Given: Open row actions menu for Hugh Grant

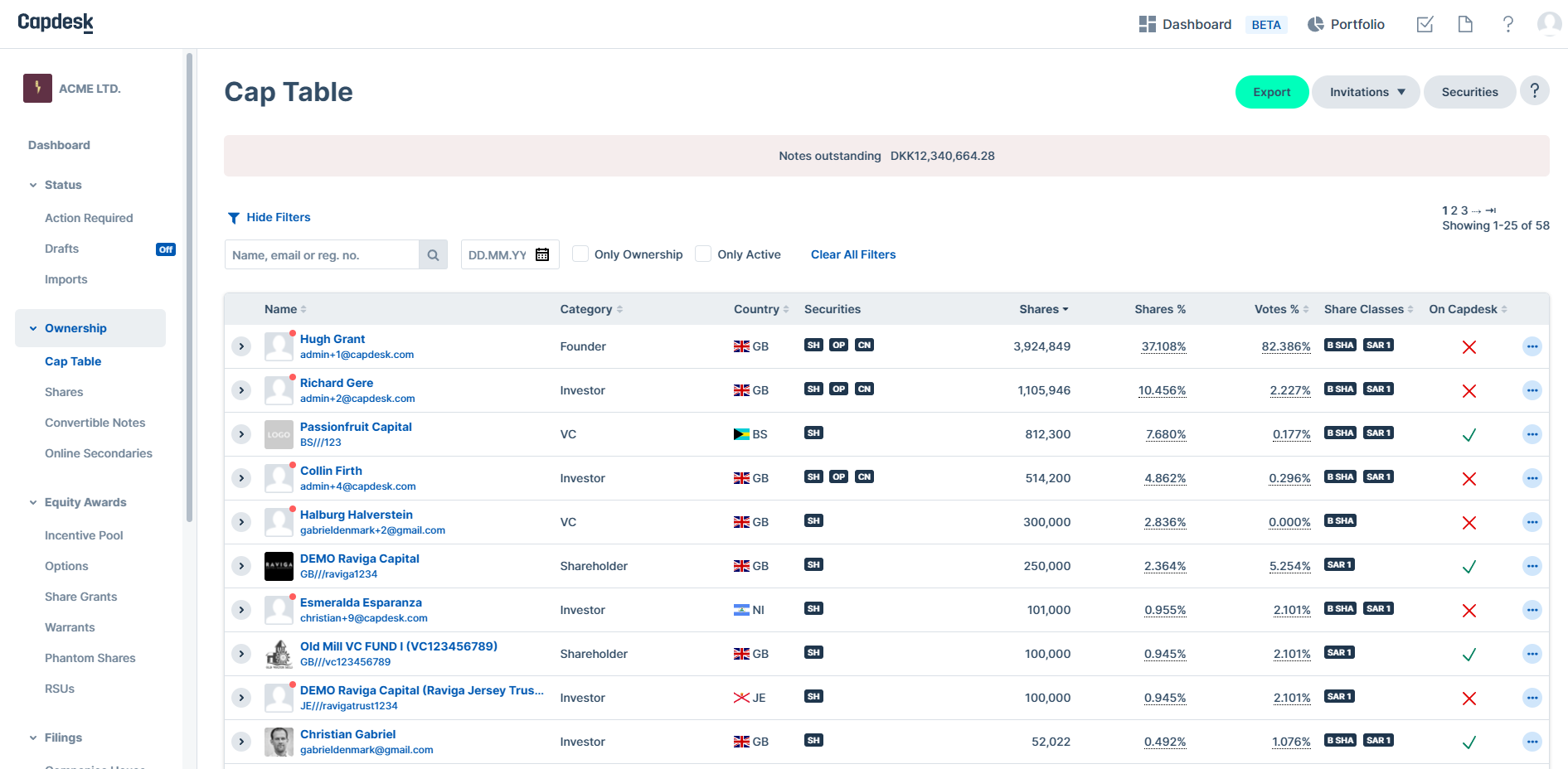Looking at the screenshot, I should (1532, 346).
